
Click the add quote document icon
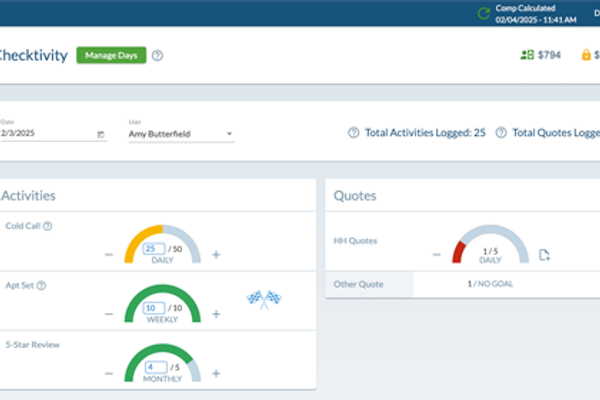click(544, 255)
